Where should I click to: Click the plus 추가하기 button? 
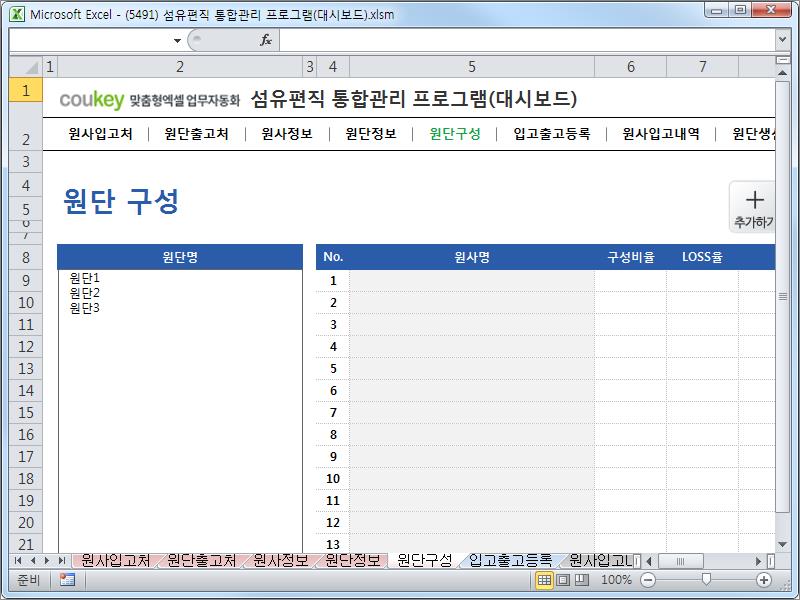click(753, 207)
